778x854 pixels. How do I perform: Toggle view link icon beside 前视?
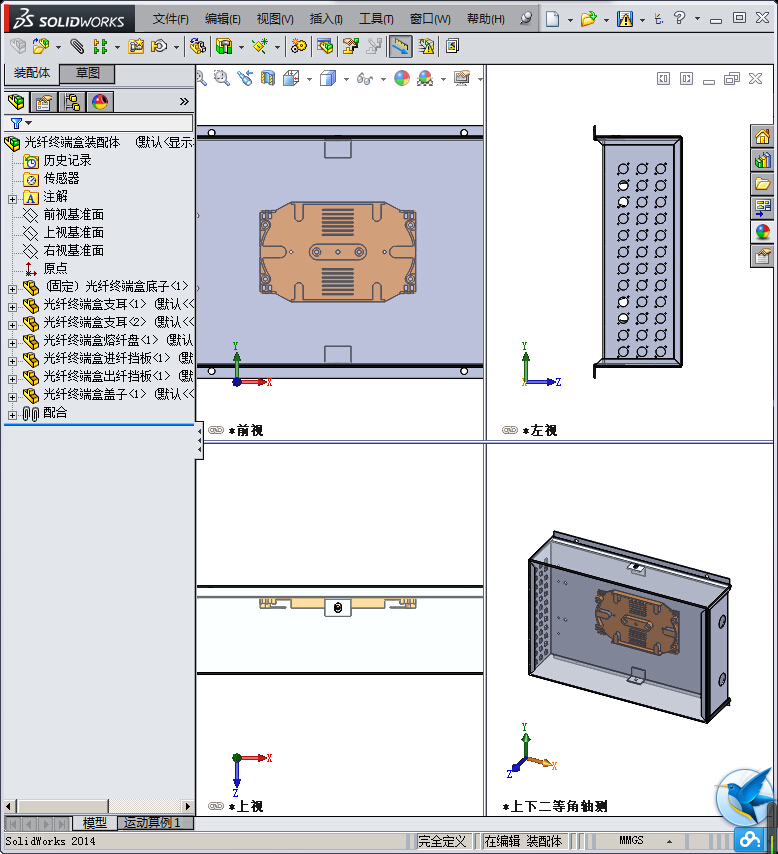tap(216, 430)
